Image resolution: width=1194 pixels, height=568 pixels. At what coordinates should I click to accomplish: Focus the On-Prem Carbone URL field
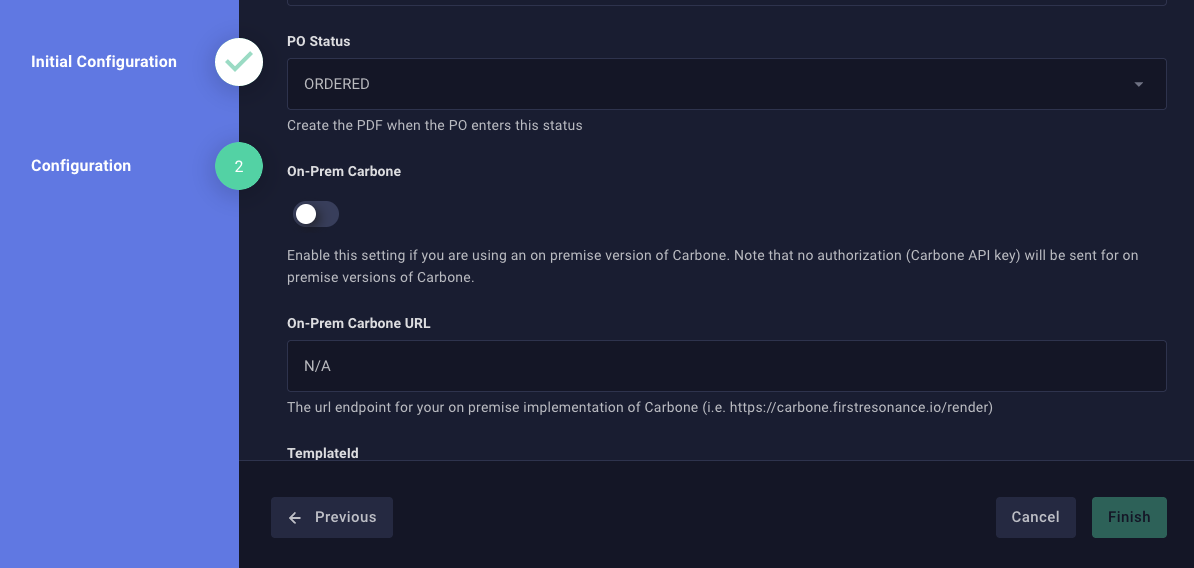726,366
